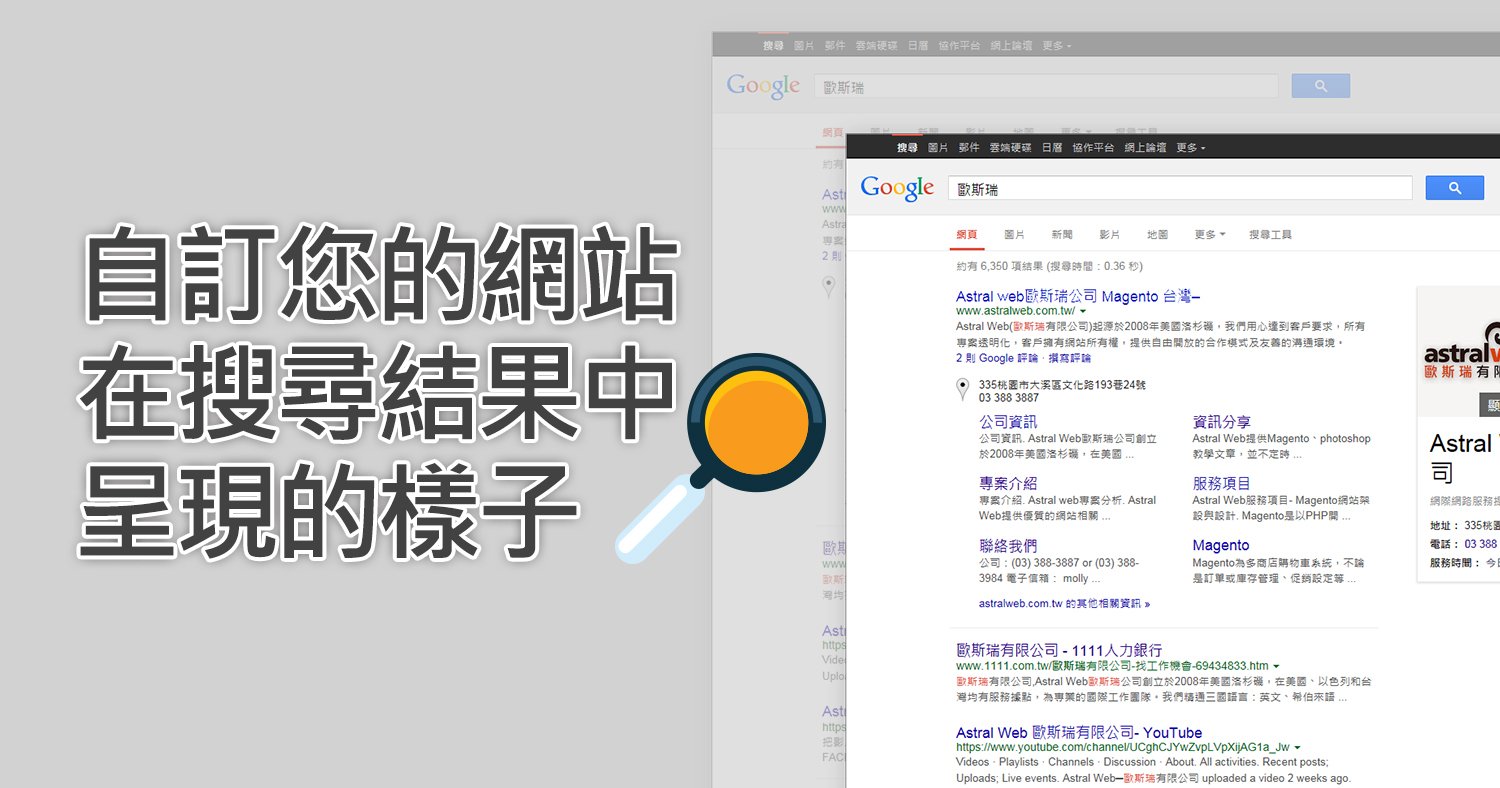Click phone link 03 388 in knowledge panel
This screenshot has height=788, width=1500.
tap(1481, 544)
